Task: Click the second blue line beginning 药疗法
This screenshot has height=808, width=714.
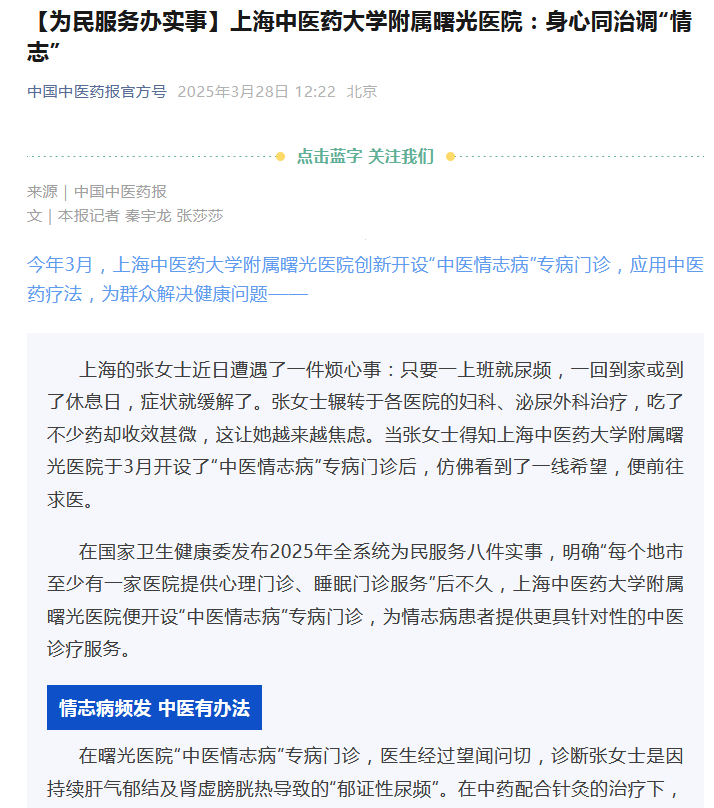Action: tap(167, 294)
